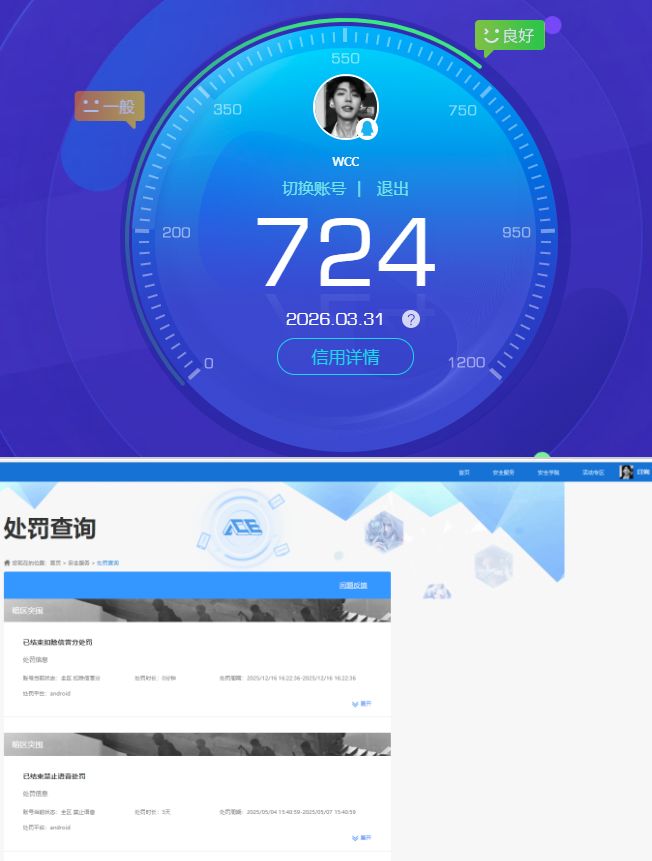Expand the 禁止语音处罚 record with 展开

point(361,837)
